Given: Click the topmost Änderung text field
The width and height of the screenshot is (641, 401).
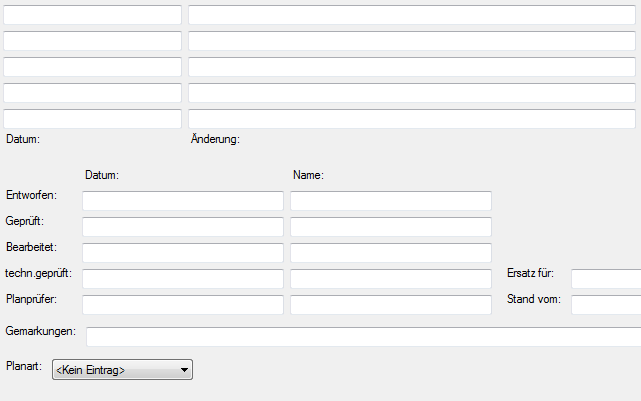Looking at the screenshot, I should [x=412, y=15].
